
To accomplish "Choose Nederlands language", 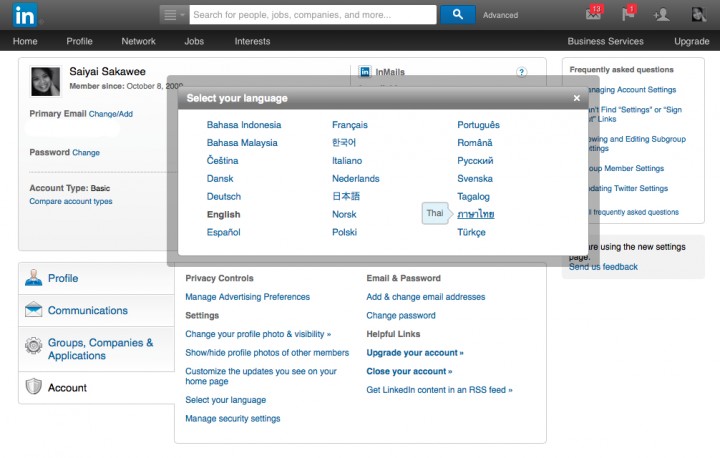I will pos(355,179).
